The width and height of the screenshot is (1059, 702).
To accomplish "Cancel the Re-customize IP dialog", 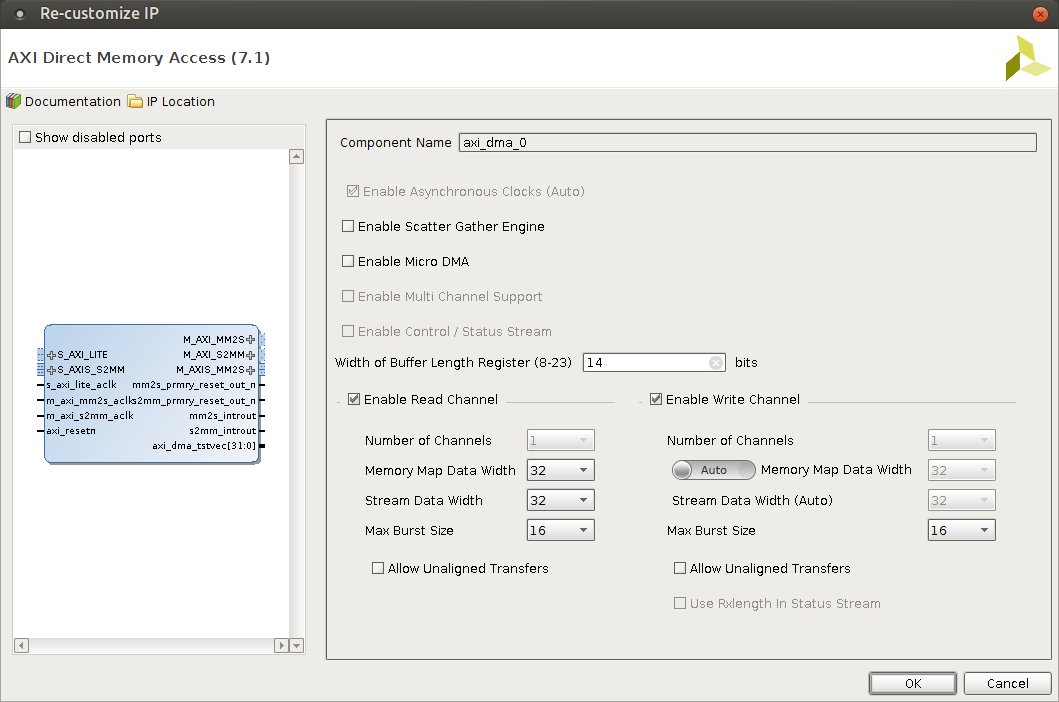I will coord(1007,683).
